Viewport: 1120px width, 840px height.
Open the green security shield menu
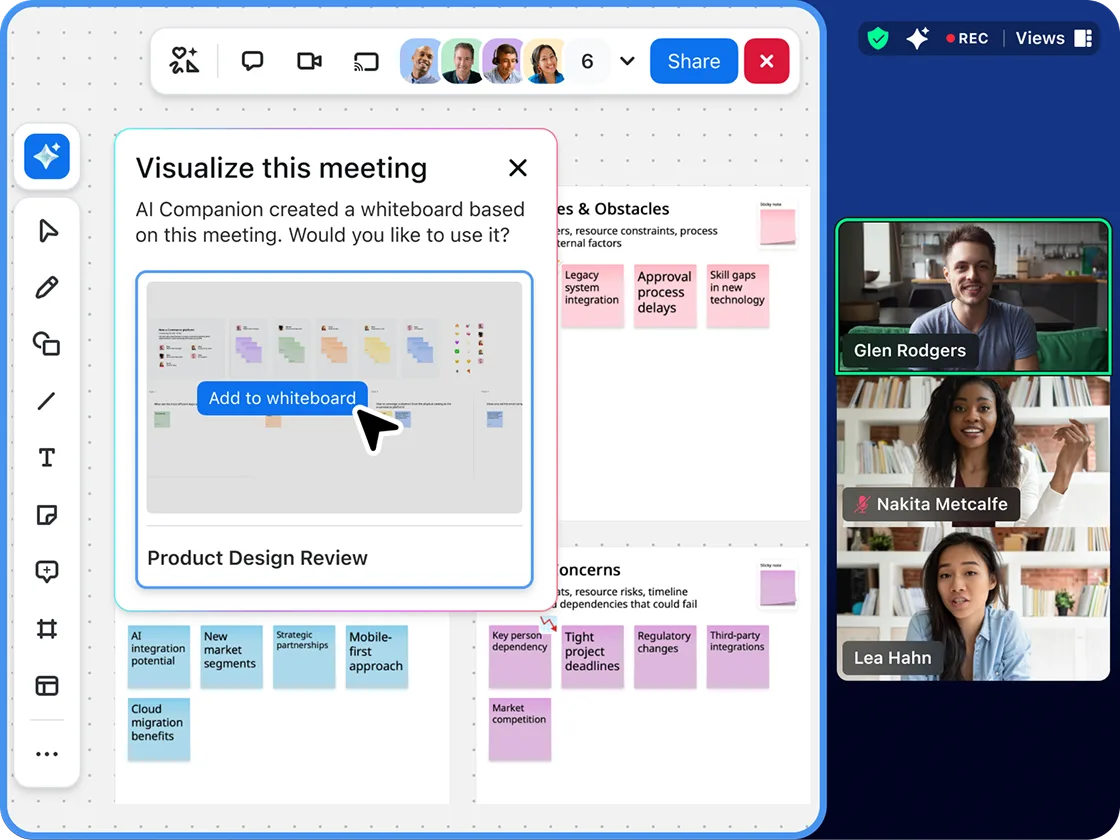[877, 38]
